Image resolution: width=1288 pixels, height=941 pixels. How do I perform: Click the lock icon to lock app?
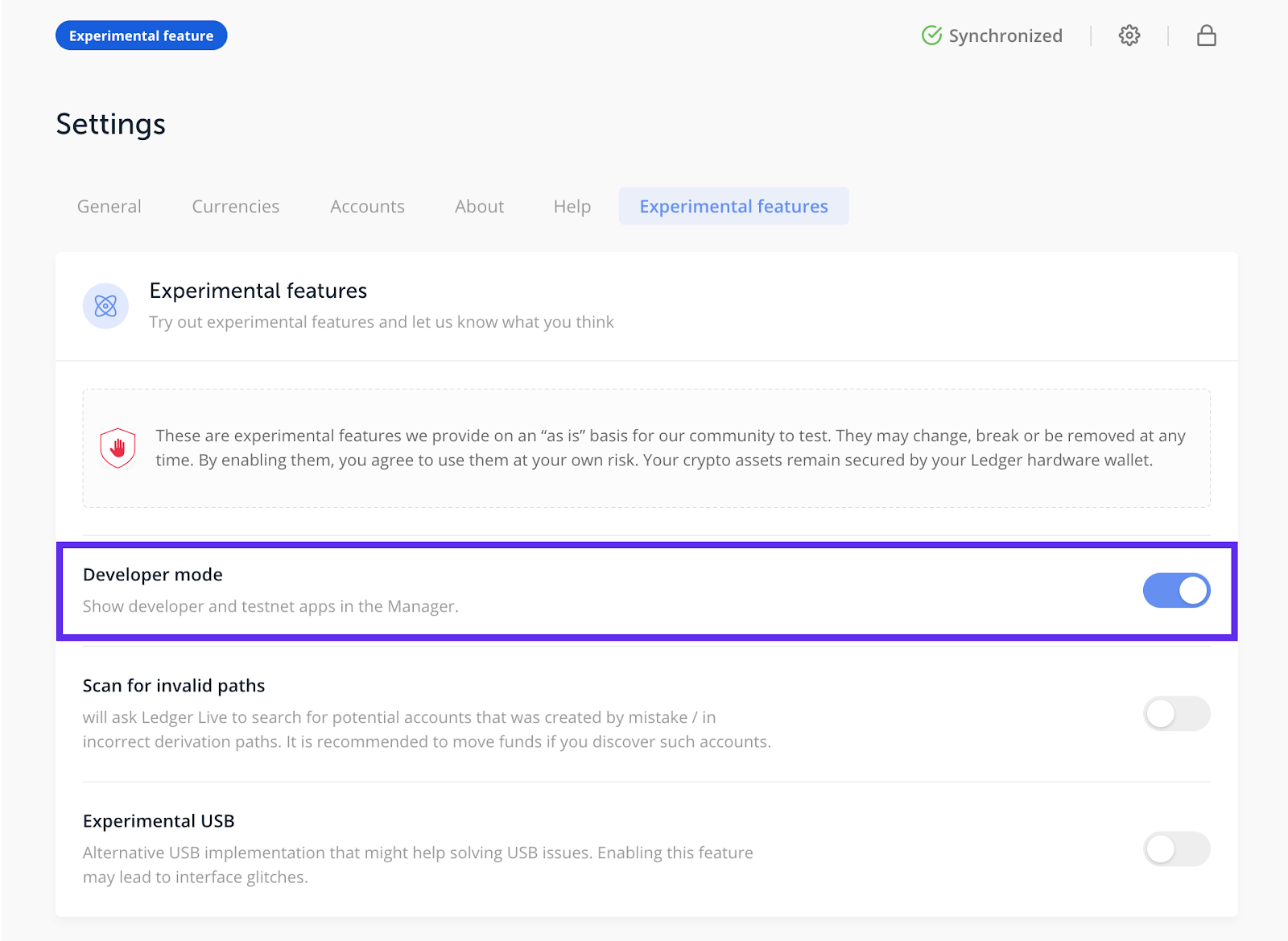click(1206, 35)
